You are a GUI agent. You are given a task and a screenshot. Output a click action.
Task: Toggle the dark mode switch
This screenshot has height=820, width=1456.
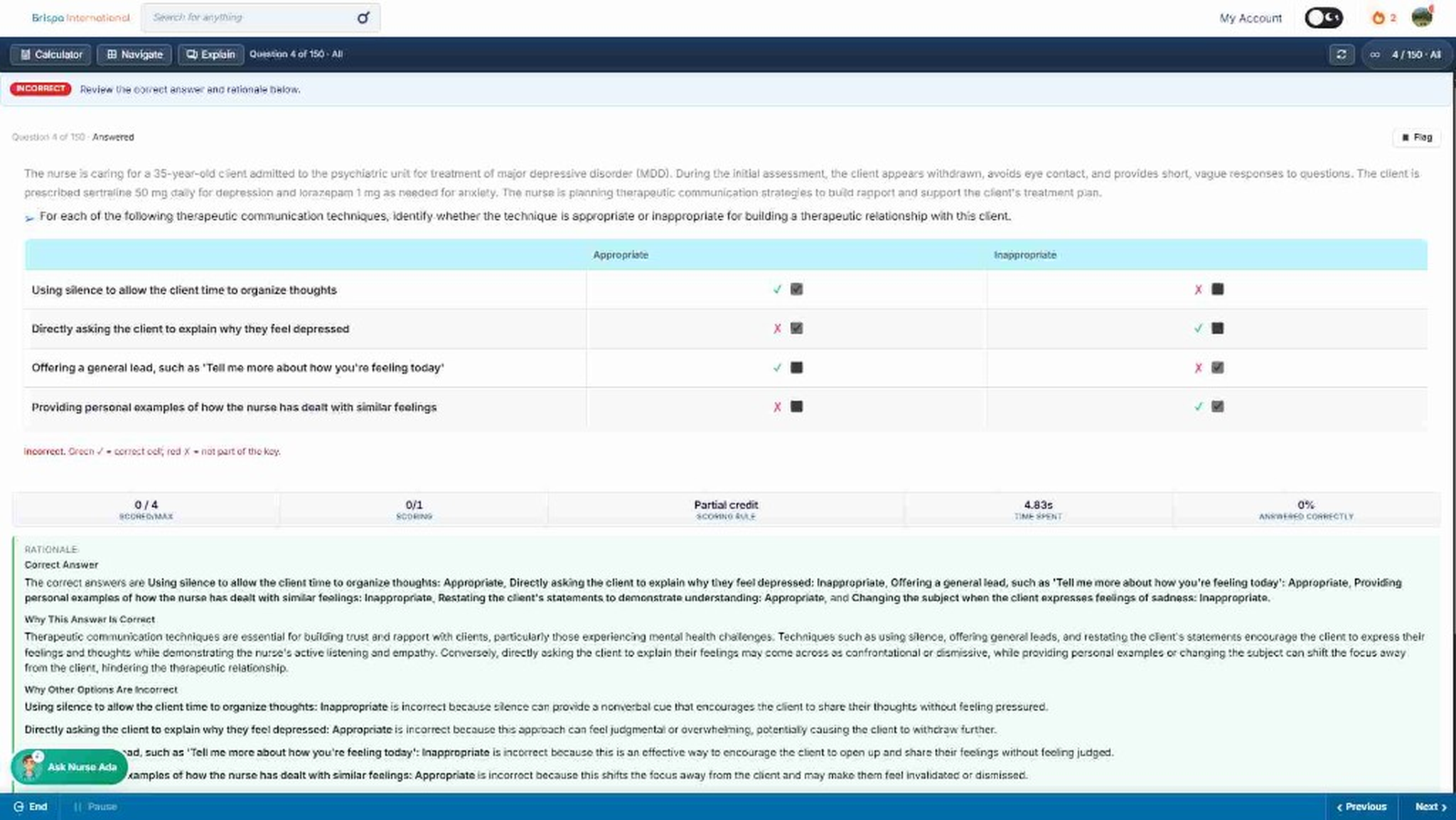[1324, 18]
